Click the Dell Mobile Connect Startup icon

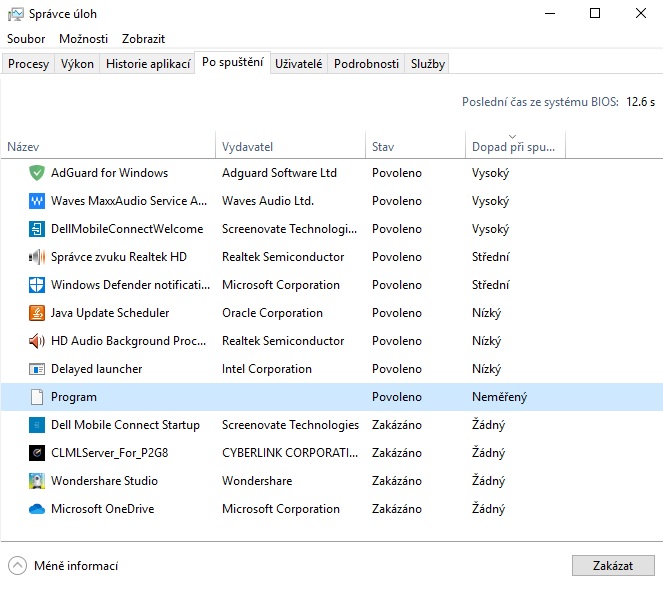click(x=37, y=425)
